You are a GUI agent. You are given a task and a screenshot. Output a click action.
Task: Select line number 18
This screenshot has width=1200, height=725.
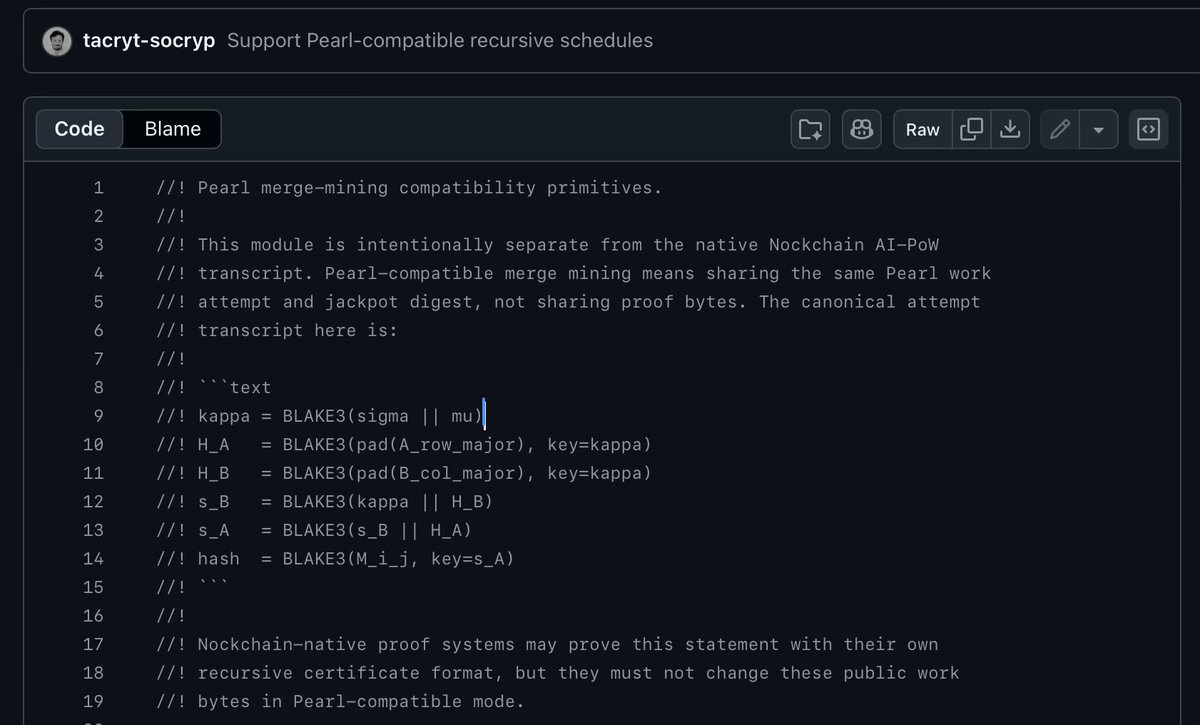point(93,672)
